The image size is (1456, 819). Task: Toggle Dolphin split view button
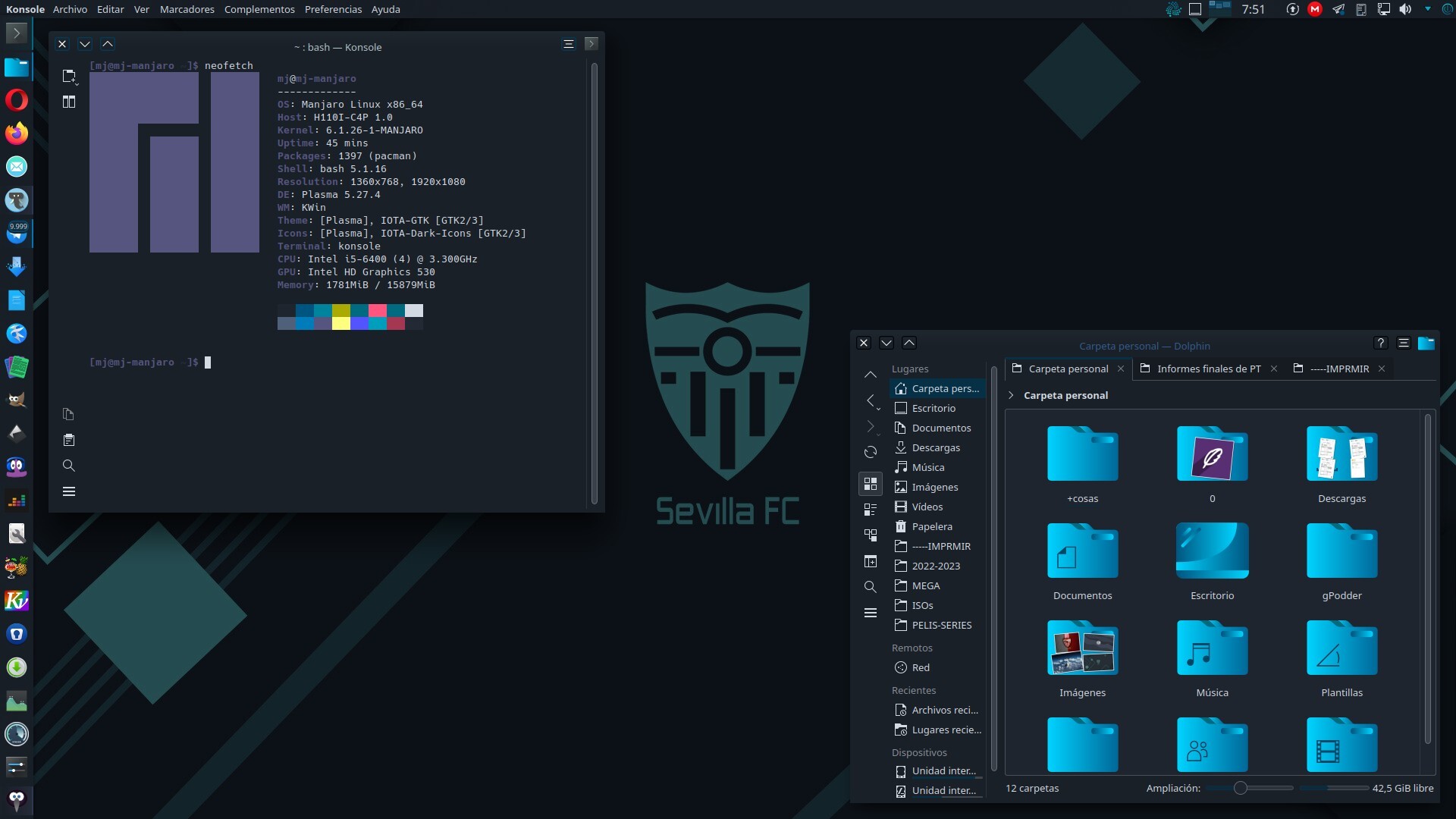(x=871, y=561)
